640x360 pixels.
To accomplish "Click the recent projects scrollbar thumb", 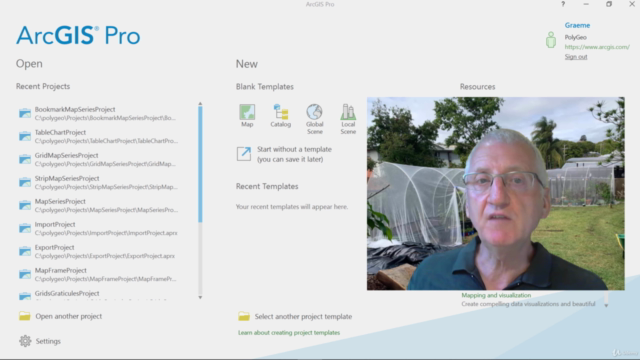I will (x=200, y=164).
